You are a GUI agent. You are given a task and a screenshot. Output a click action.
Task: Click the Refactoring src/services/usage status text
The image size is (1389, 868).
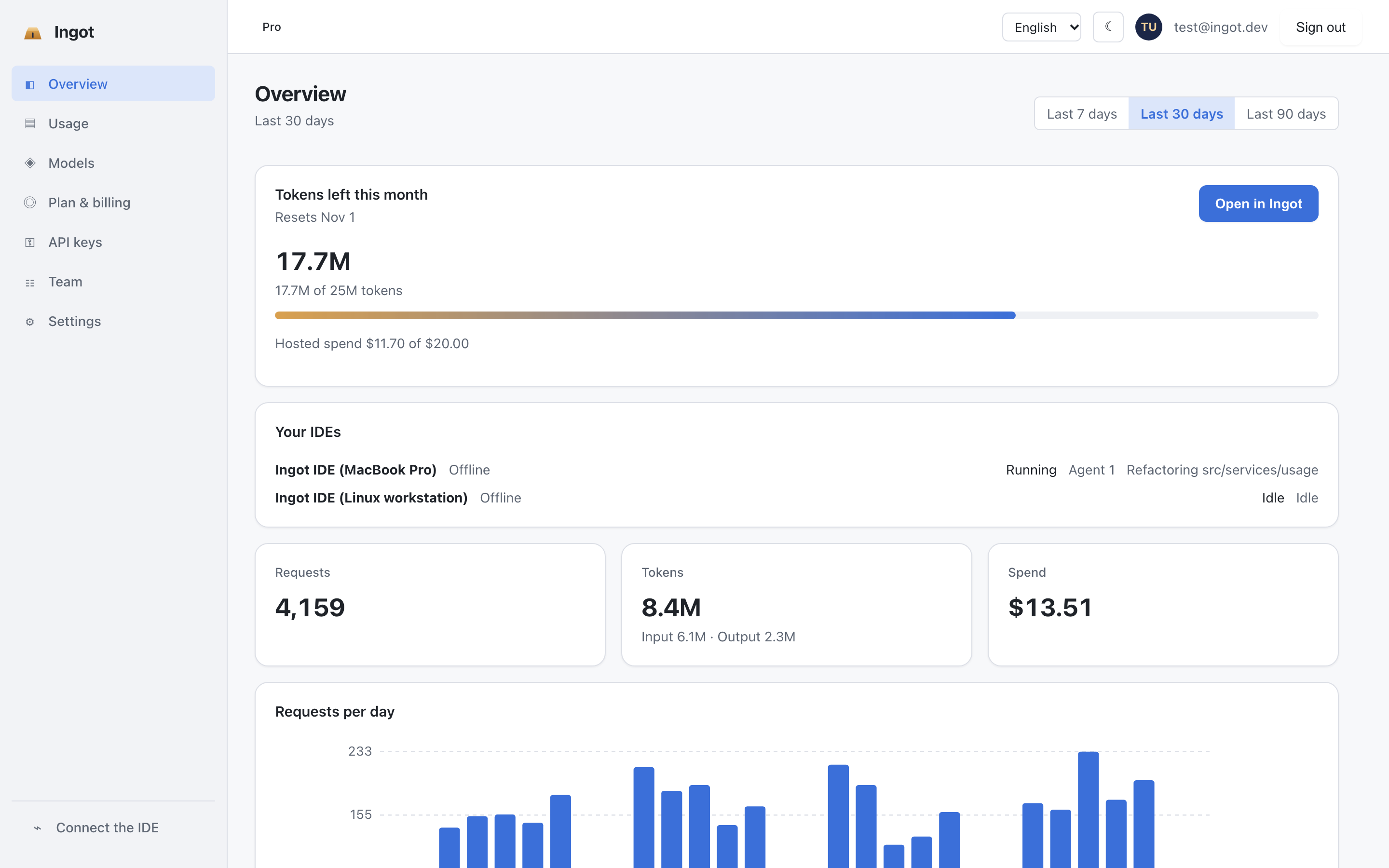[x=1222, y=470]
